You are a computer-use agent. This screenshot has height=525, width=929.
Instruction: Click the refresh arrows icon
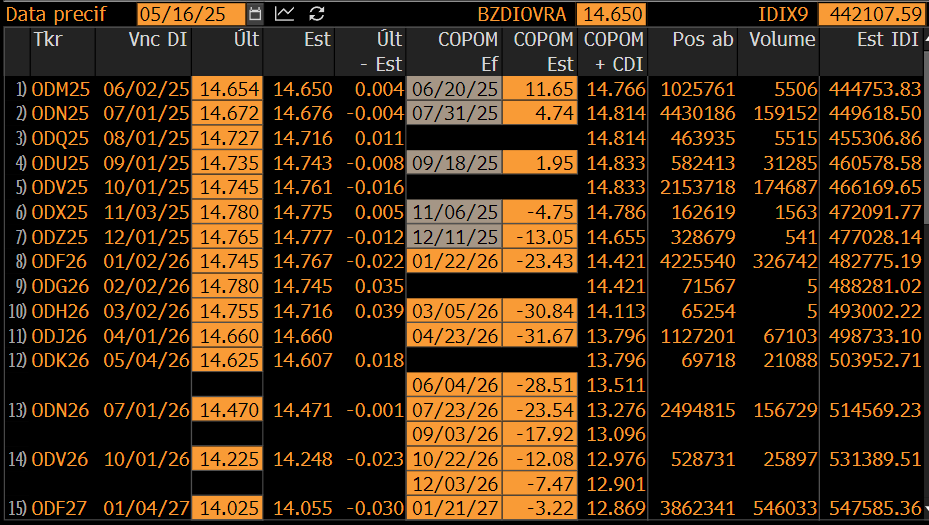tap(317, 14)
